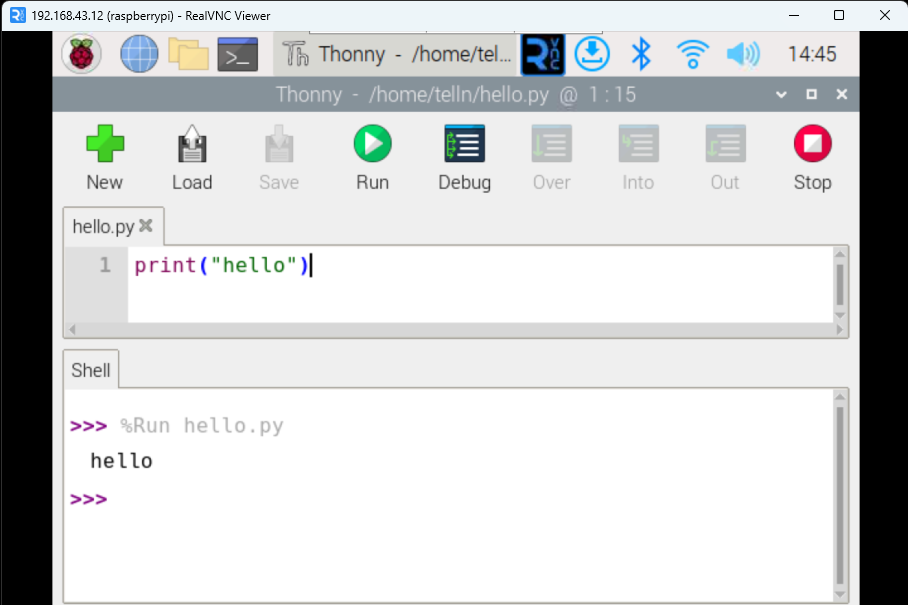908x605 pixels.
Task: Adjust the volume via the speaker icon
Action: click(742, 54)
